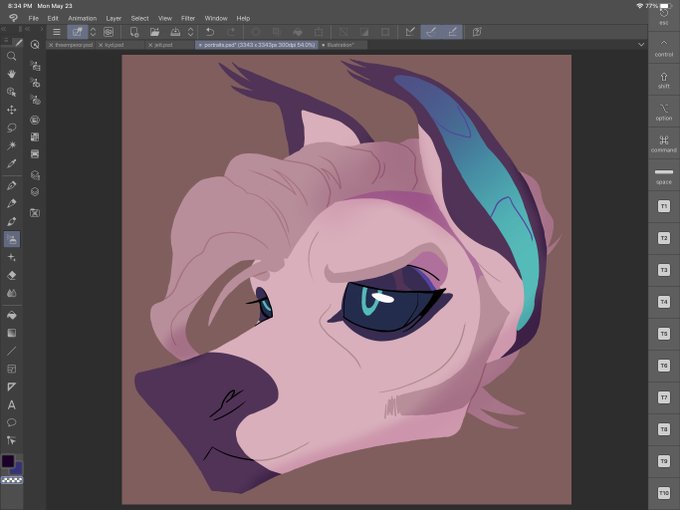
Task: Switch to the Illustration canvas tab
Action: [x=341, y=45]
